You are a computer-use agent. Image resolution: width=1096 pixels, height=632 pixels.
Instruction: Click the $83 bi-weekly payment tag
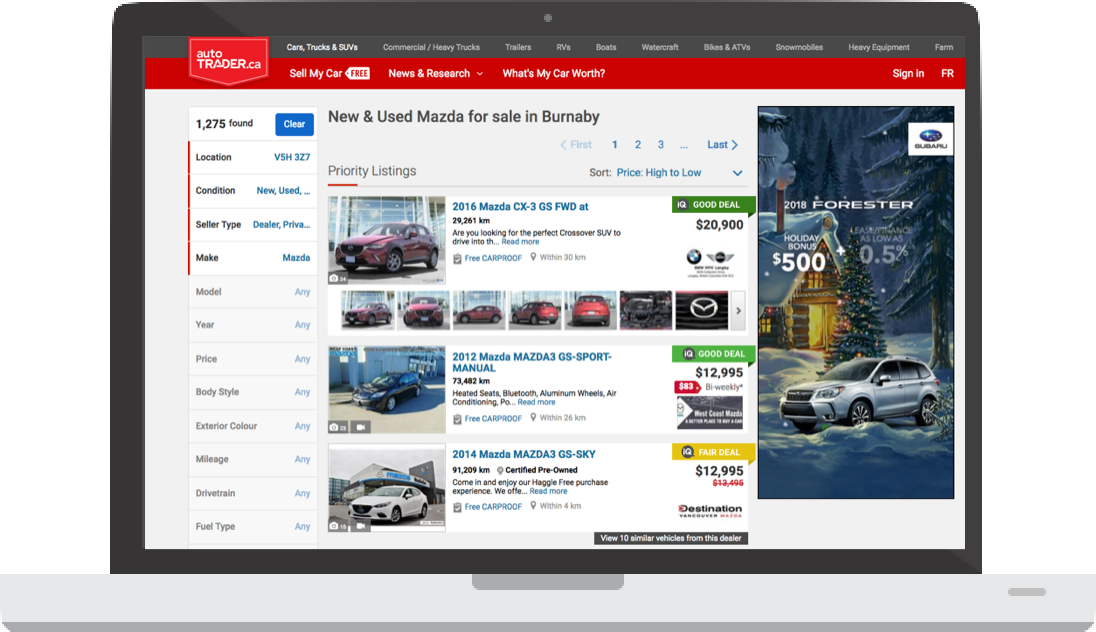coord(687,387)
